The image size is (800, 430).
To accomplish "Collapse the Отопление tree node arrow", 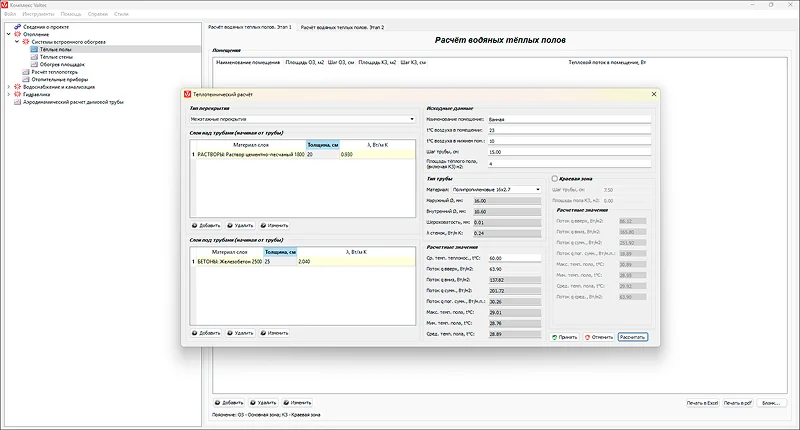I will coord(9,34).
